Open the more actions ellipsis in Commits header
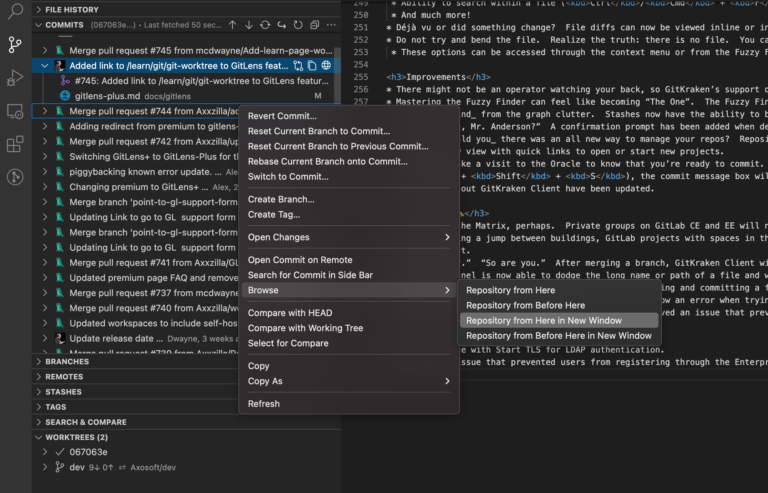 coord(328,24)
